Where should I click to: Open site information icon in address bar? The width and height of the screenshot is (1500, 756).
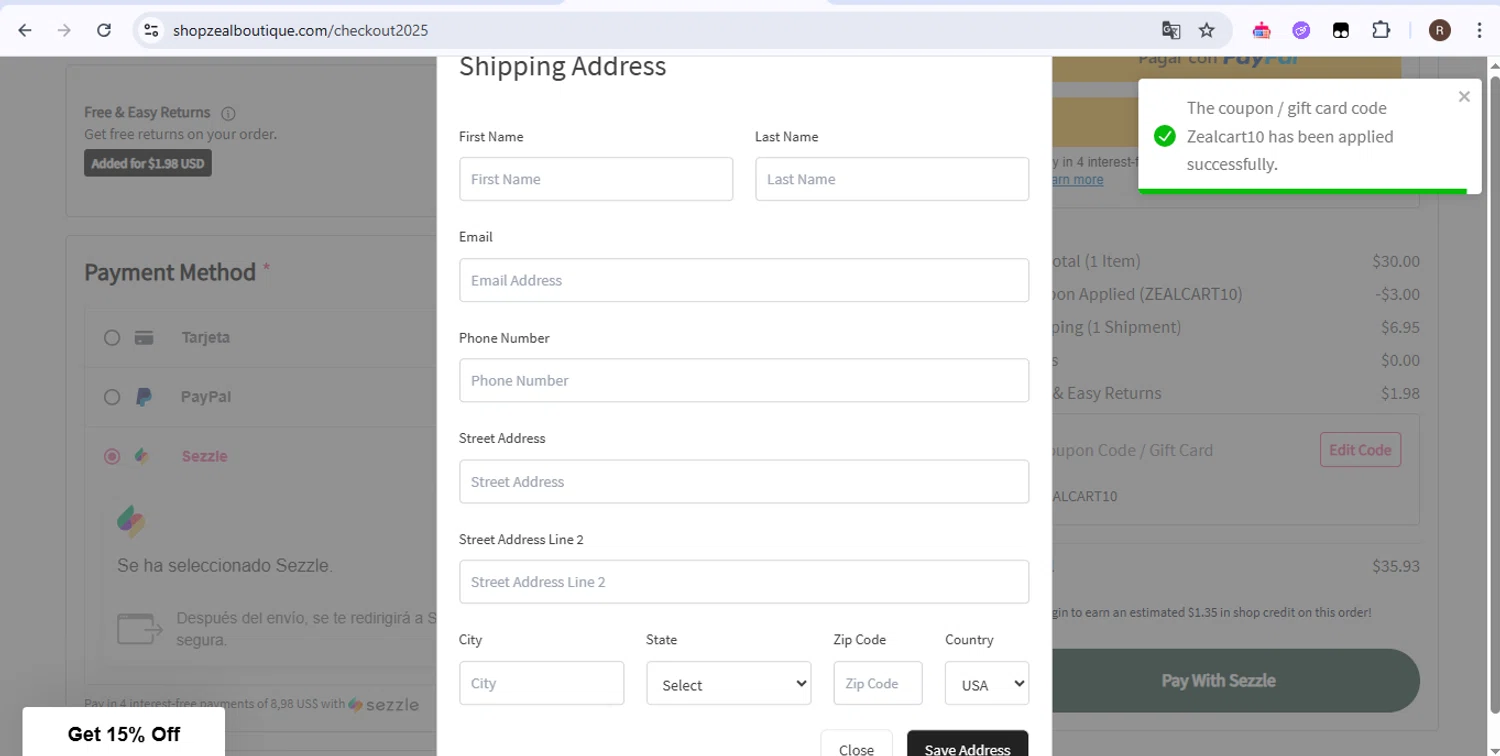click(x=151, y=30)
